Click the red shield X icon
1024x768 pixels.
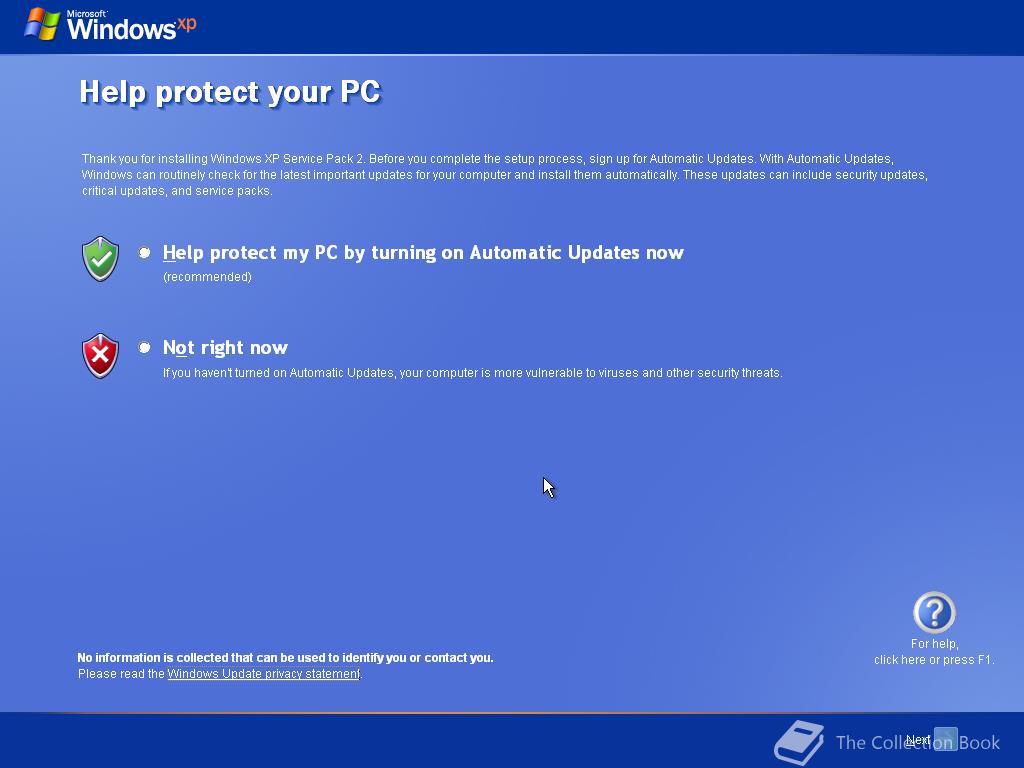coord(100,356)
